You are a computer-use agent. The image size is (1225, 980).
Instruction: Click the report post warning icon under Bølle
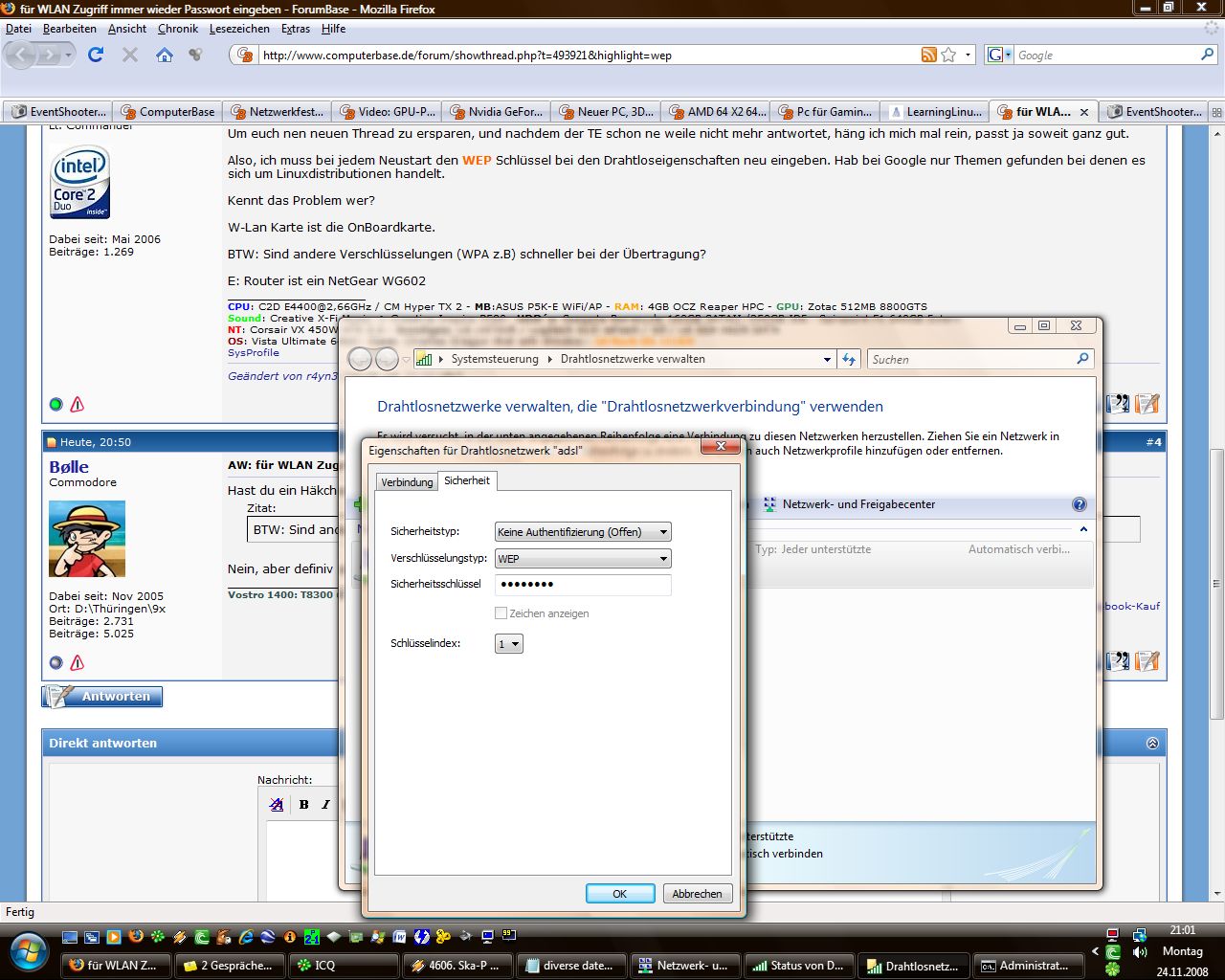point(78,662)
